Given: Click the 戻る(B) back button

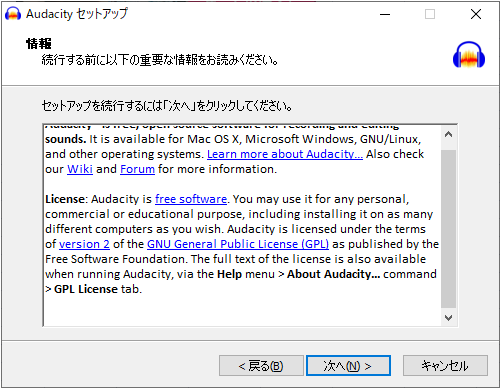Looking at the screenshot, I should click(261, 366).
